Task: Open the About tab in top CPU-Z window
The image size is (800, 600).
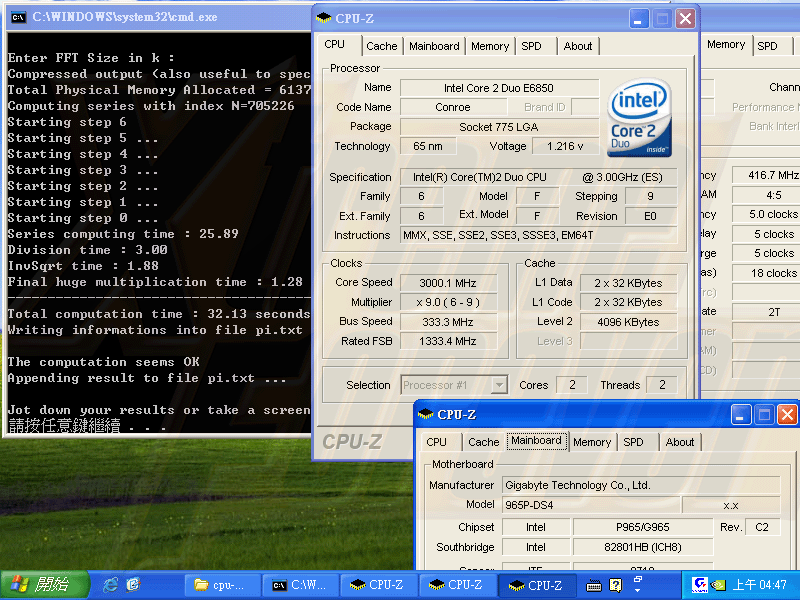Action: click(577, 46)
